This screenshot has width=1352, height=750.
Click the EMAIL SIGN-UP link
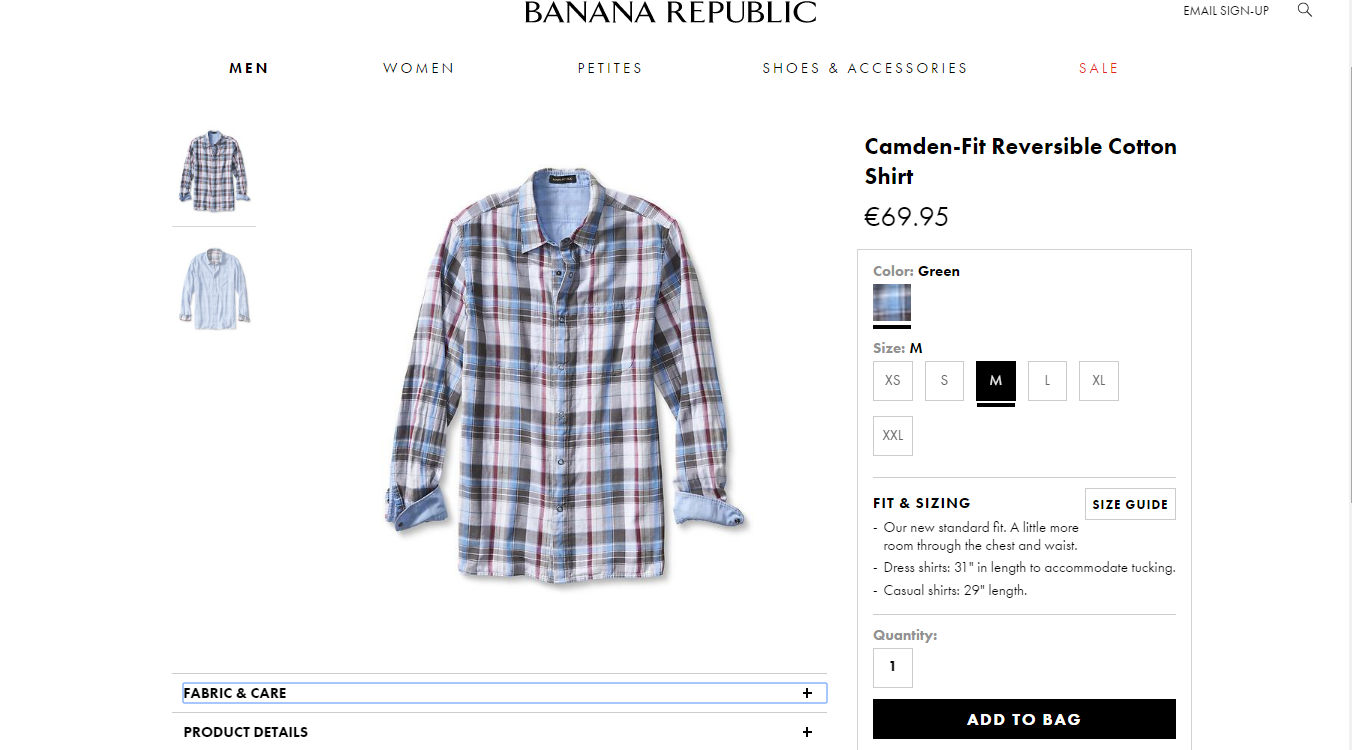[1226, 10]
